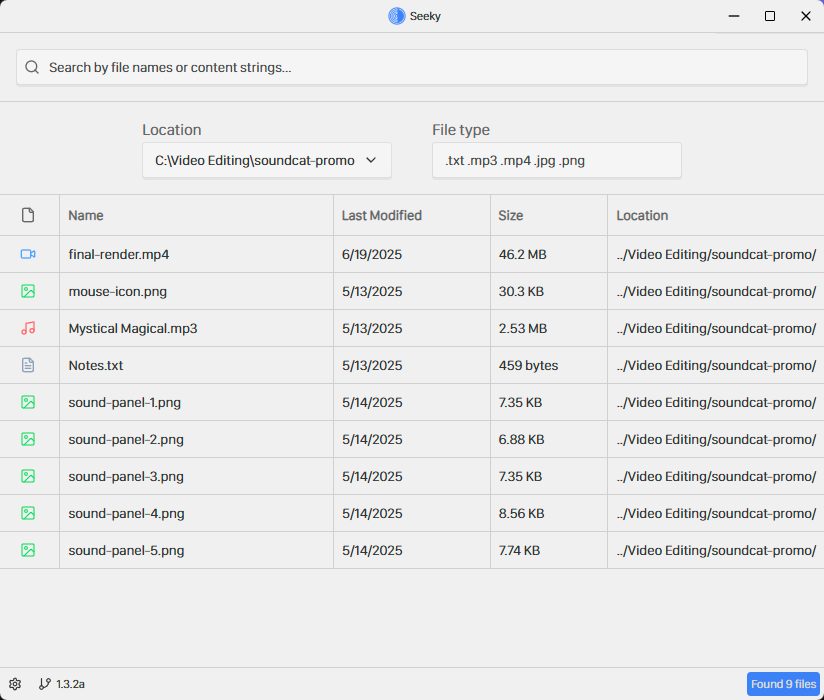
Task: Select mouse-icon.png file name
Action: pyautogui.click(x=118, y=292)
